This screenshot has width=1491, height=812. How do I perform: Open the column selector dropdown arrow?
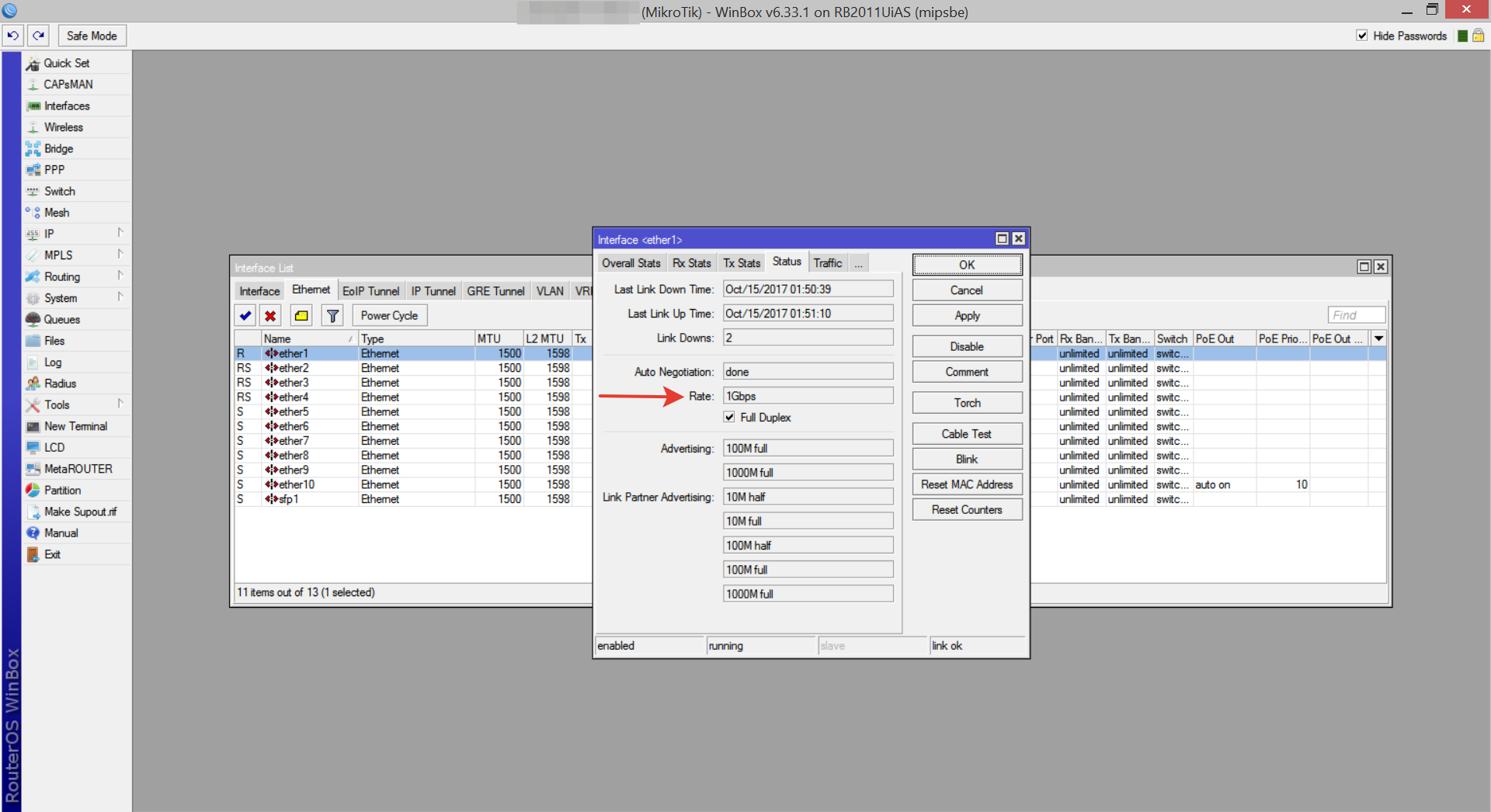click(x=1378, y=338)
